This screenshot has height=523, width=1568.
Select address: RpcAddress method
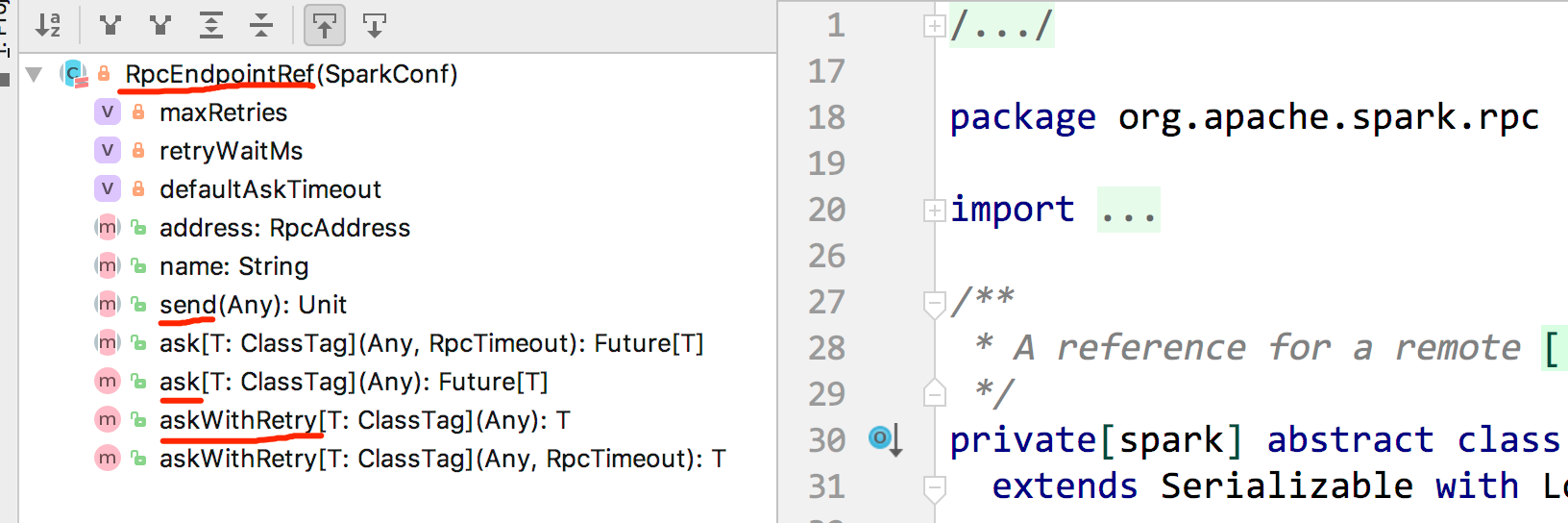pos(284,228)
